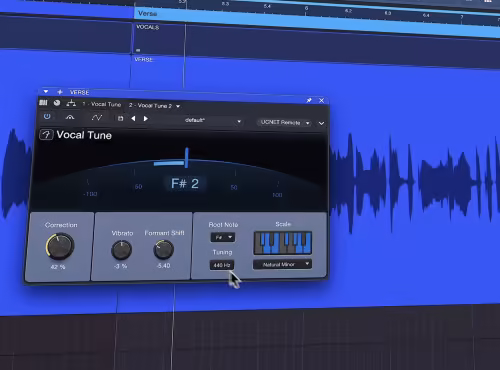Image resolution: width=500 pixels, height=370 pixels.
Task: Click the 'VERSE' title above plugin window
Action: click(79, 92)
